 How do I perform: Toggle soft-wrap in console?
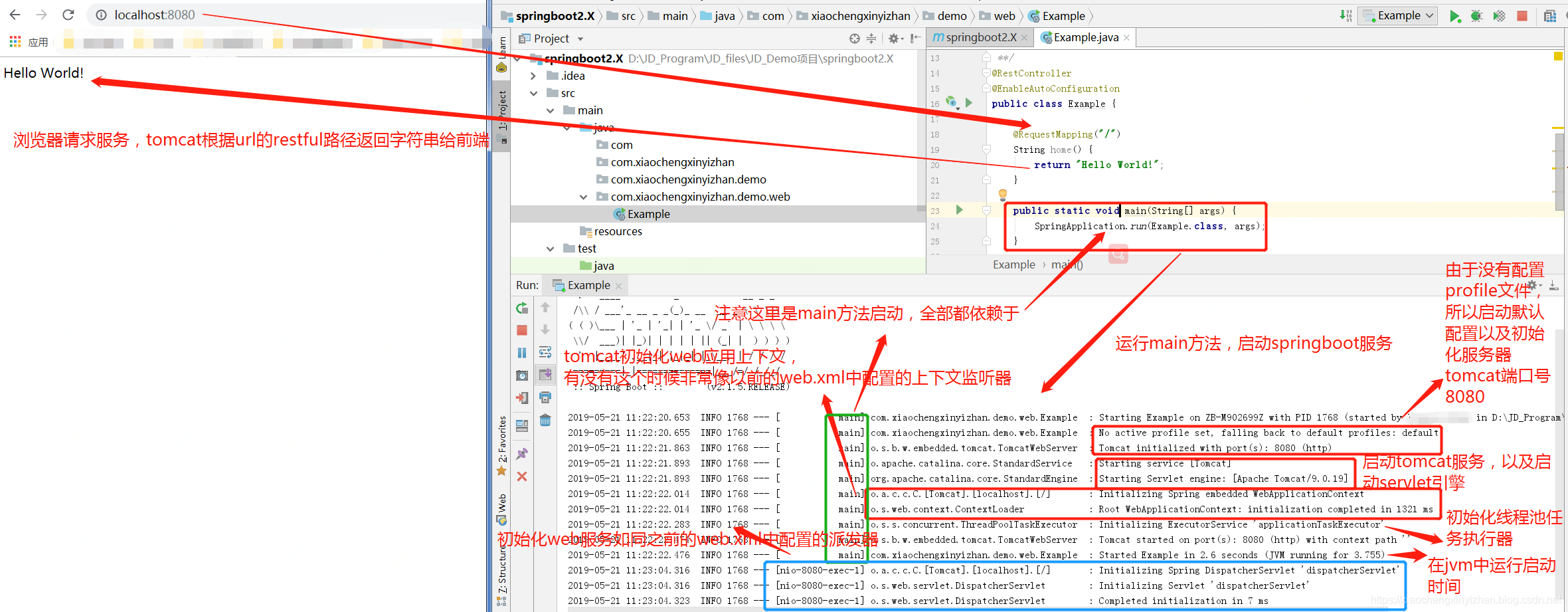point(545,352)
